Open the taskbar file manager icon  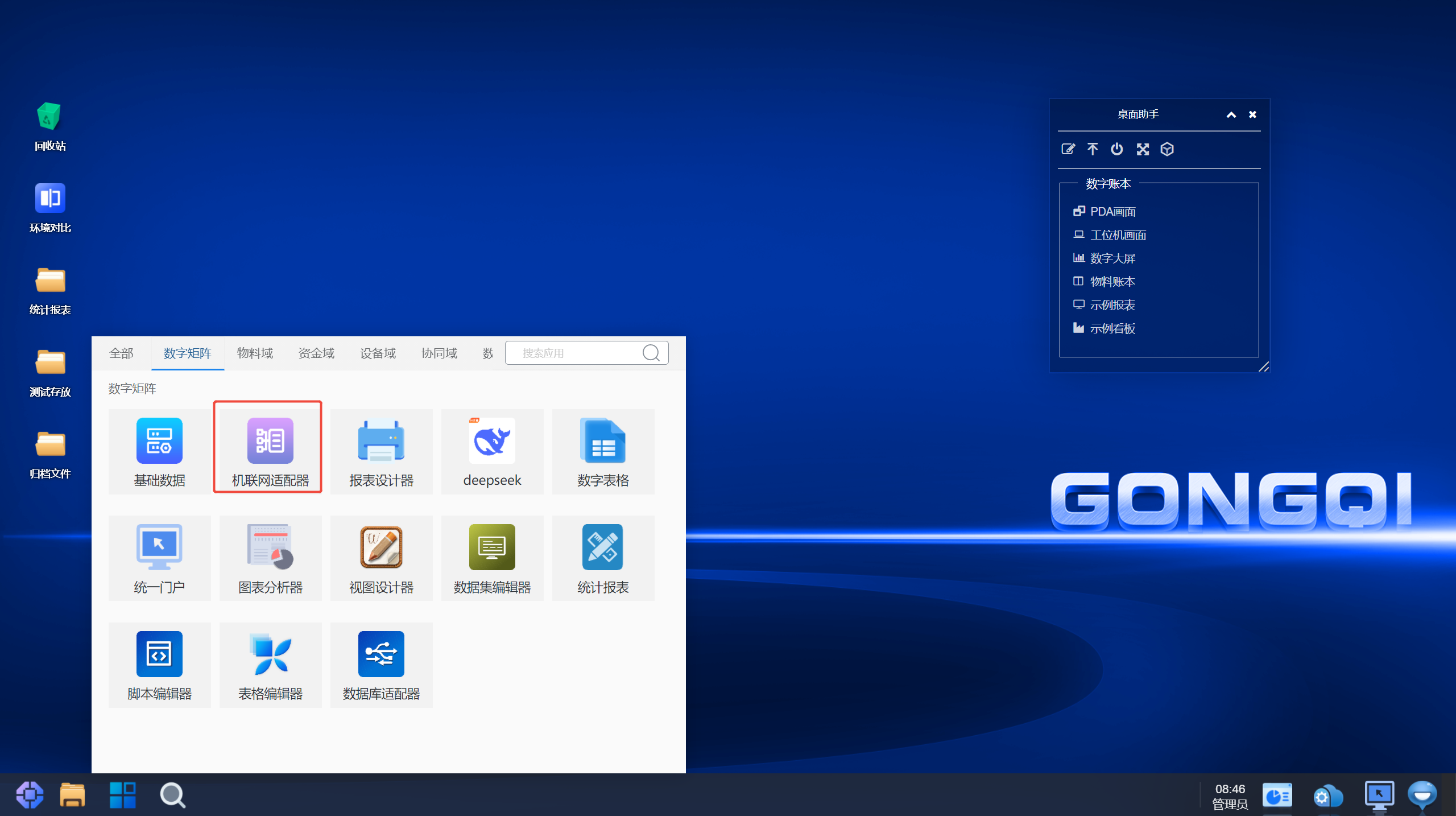point(72,794)
